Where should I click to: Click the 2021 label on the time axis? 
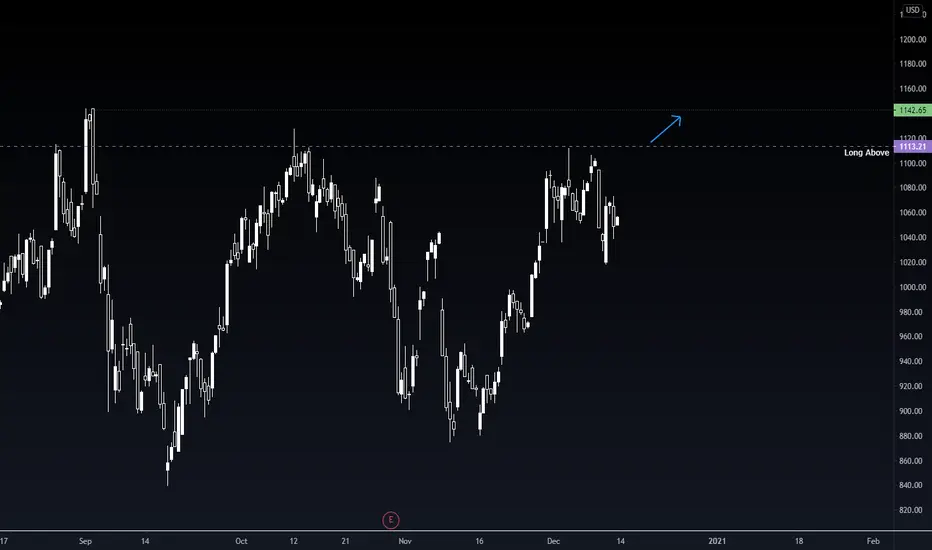coord(717,541)
